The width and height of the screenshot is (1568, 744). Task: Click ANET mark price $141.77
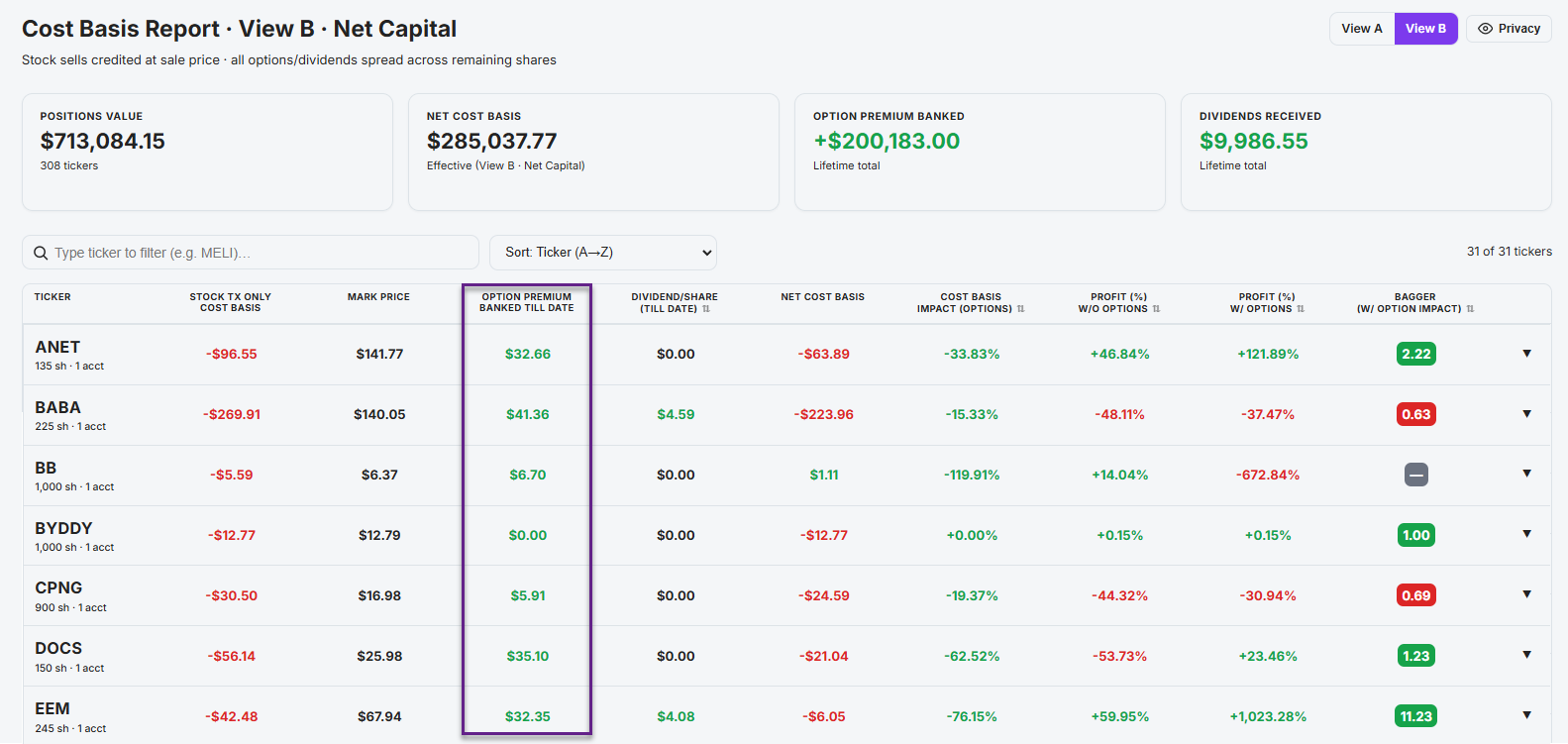coord(379,354)
